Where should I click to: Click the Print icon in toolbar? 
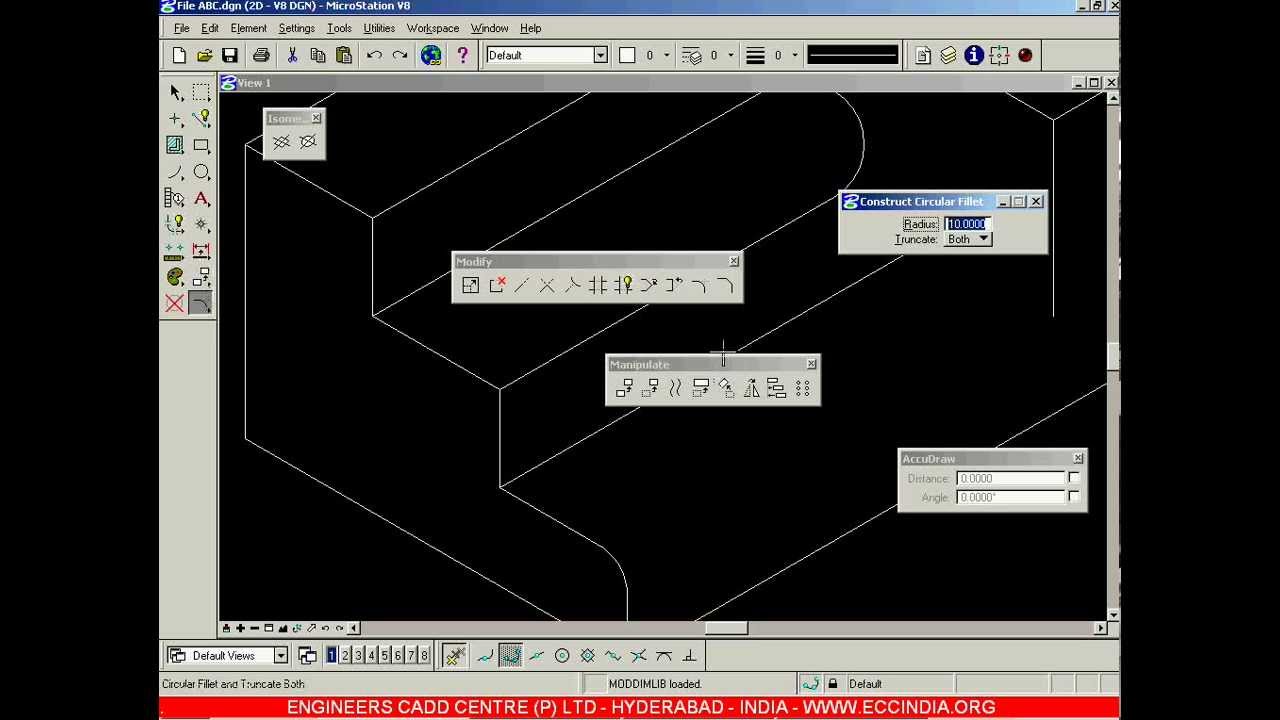pos(261,55)
